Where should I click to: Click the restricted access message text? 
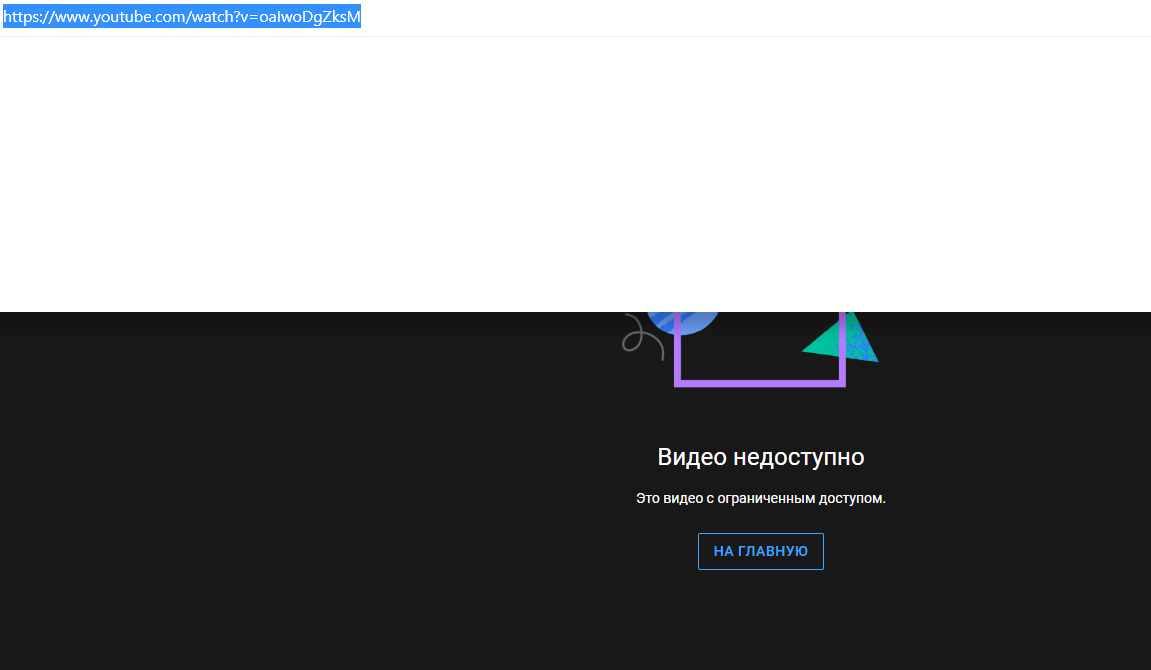point(761,497)
